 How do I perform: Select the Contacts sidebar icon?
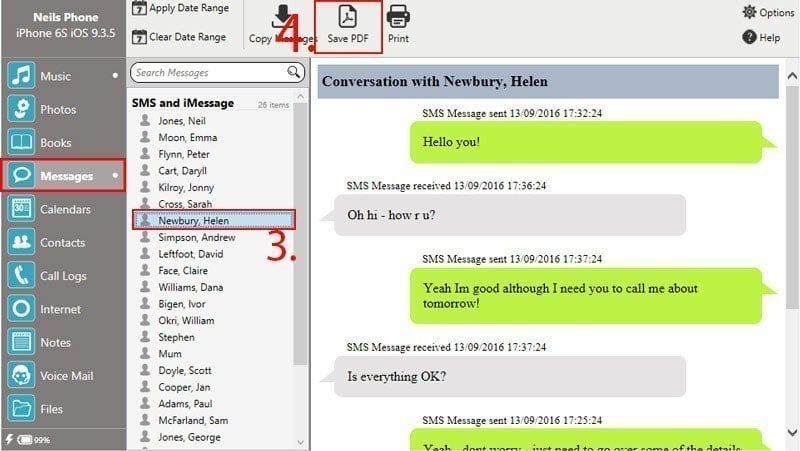click(22, 242)
